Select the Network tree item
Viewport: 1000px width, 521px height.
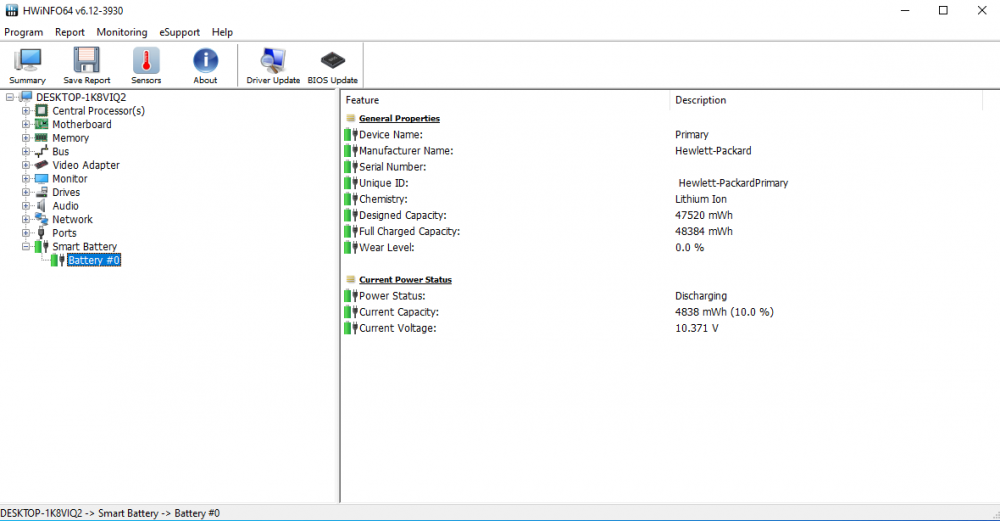(x=72, y=220)
